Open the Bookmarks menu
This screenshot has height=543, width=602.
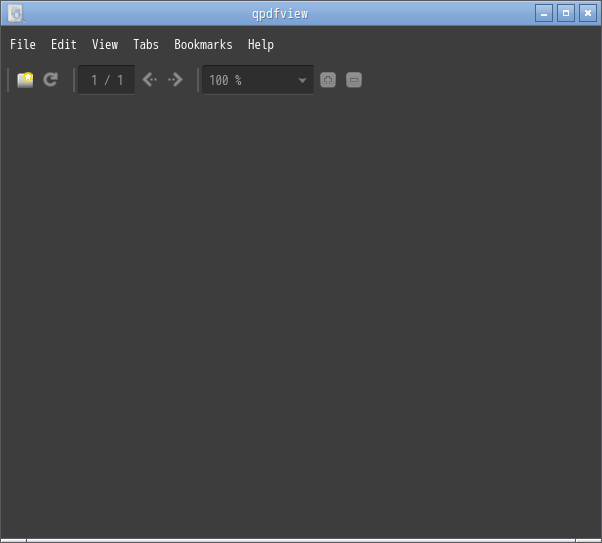pyautogui.click(x=203, y=45)
